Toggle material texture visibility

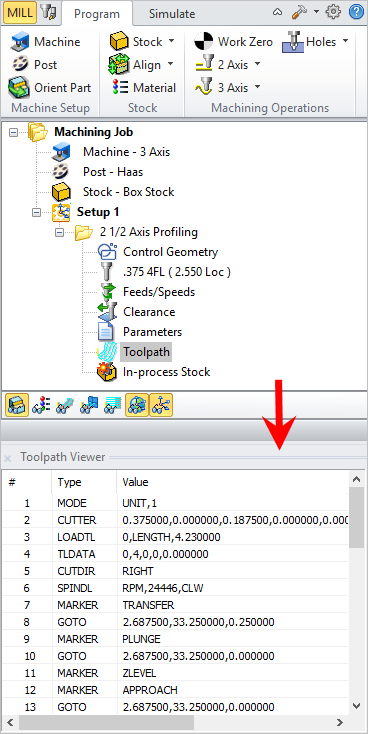(x=41, y=405)
